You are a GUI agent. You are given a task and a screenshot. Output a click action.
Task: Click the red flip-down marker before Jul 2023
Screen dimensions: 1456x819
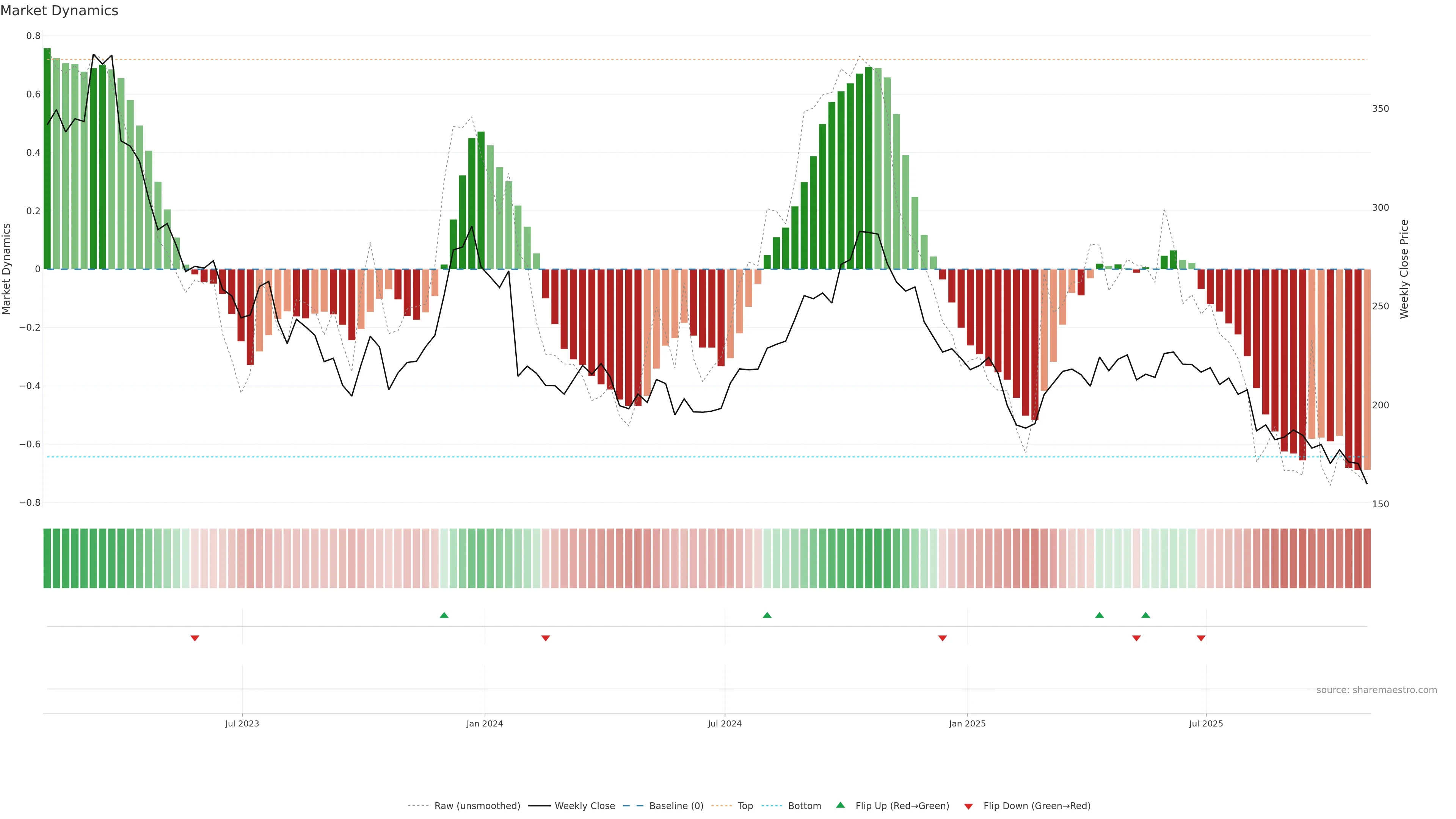tap(195, 638)
